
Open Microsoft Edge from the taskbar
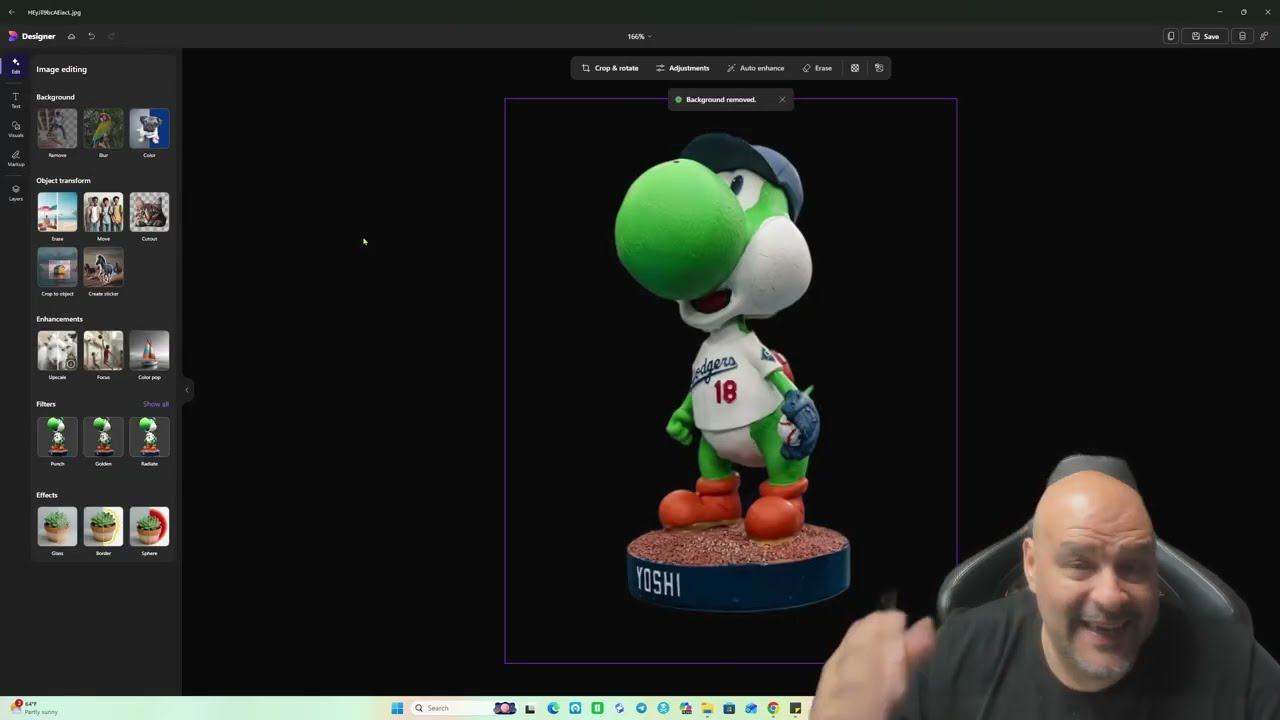click(x=553, y=708)
